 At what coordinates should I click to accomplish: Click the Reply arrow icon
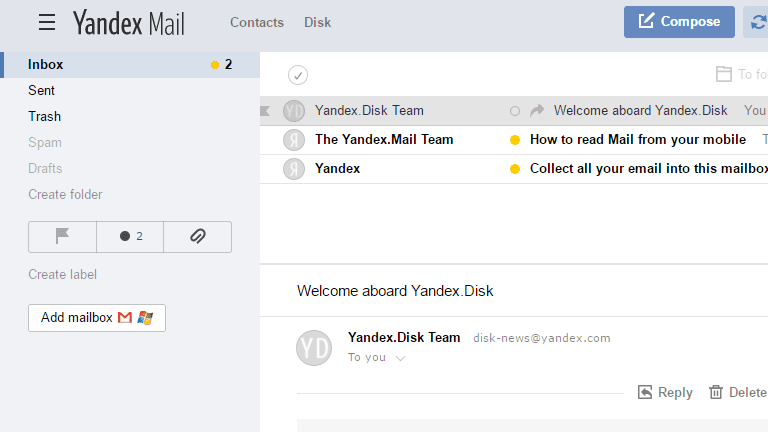pos(645,392)
